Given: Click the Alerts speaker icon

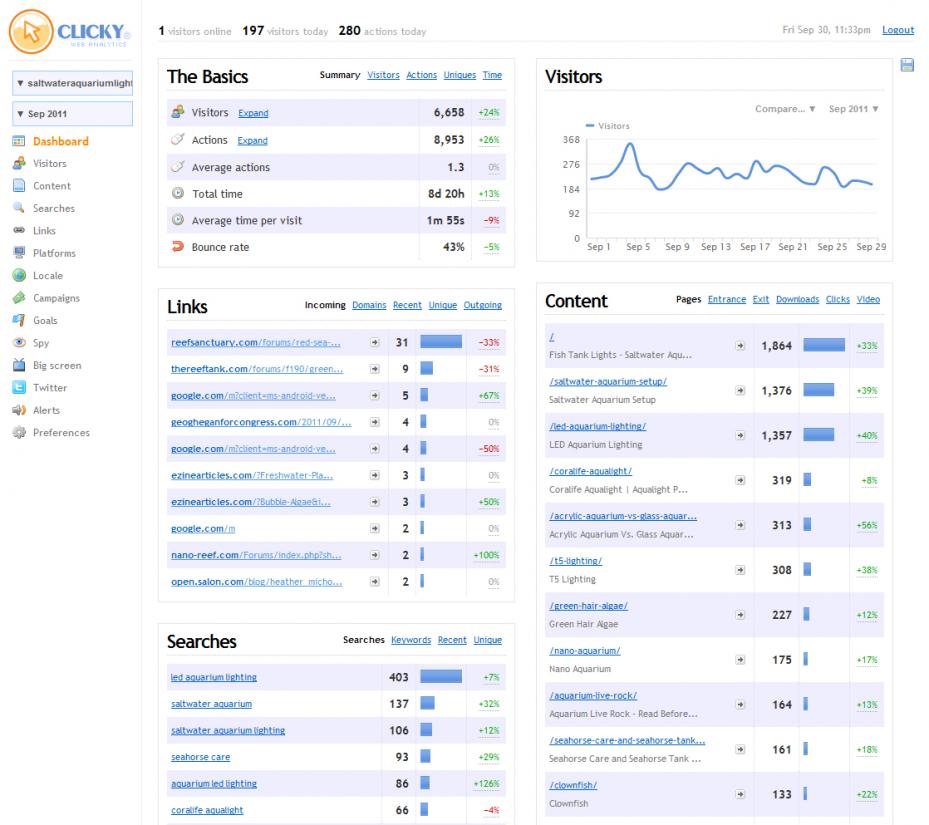Looking at the screenshot, I should (20, 410).
